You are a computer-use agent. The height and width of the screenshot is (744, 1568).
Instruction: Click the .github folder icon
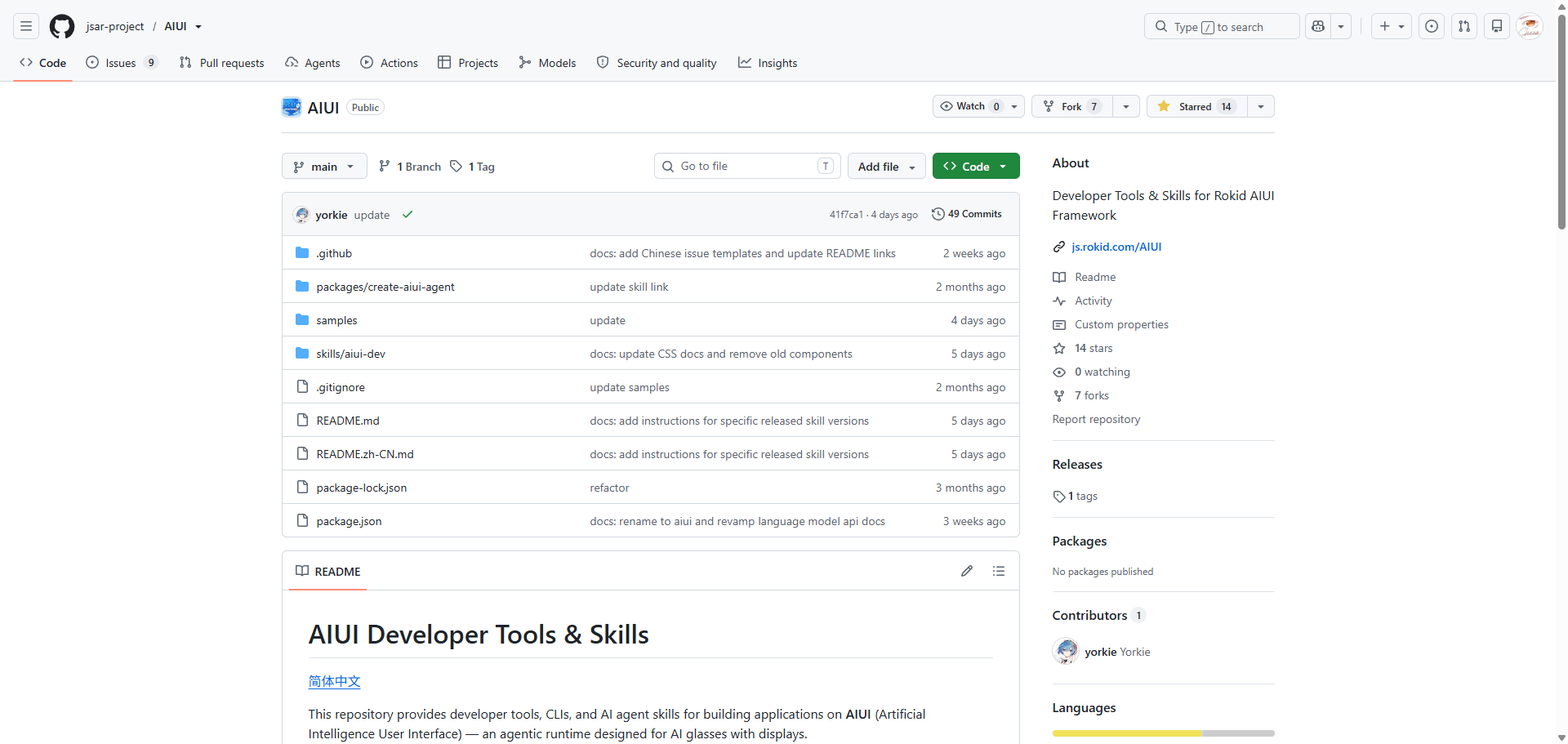click(302, 252)
